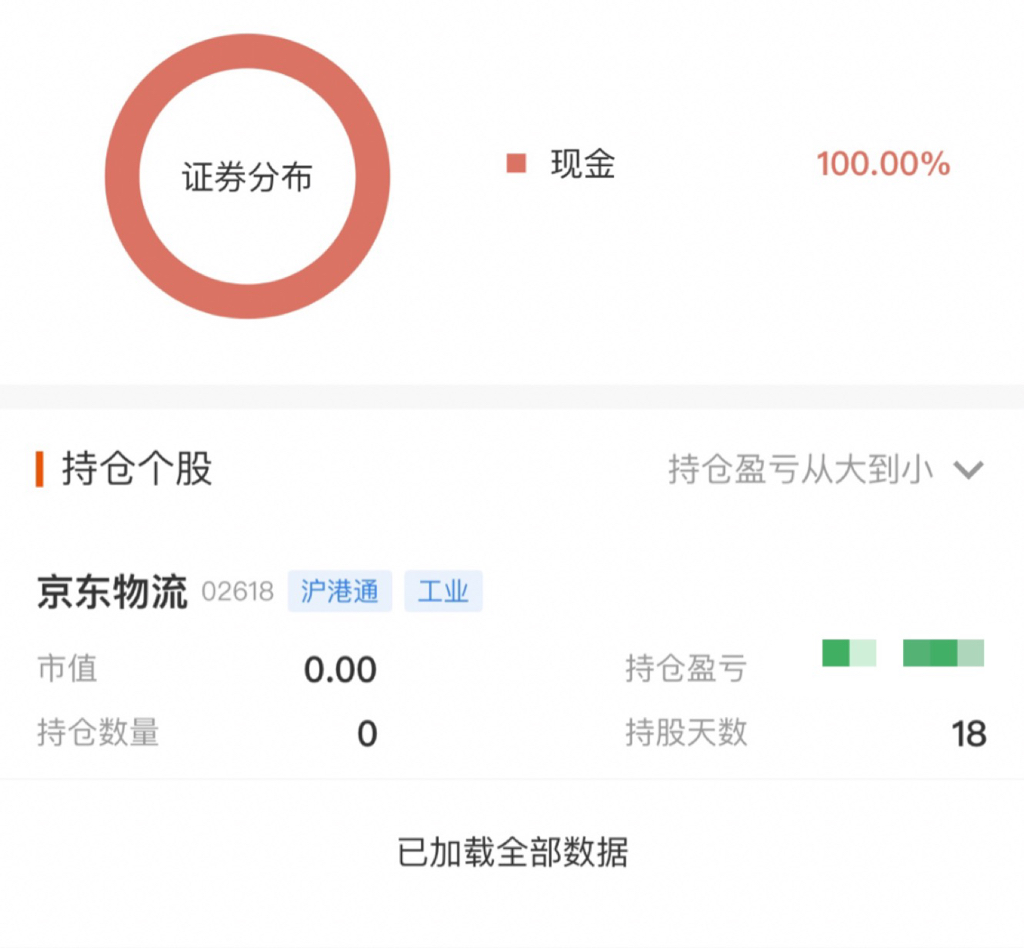Screen dimensions: 1024x948
Task: Click the 持股天数 label
Action: [686, 733]
